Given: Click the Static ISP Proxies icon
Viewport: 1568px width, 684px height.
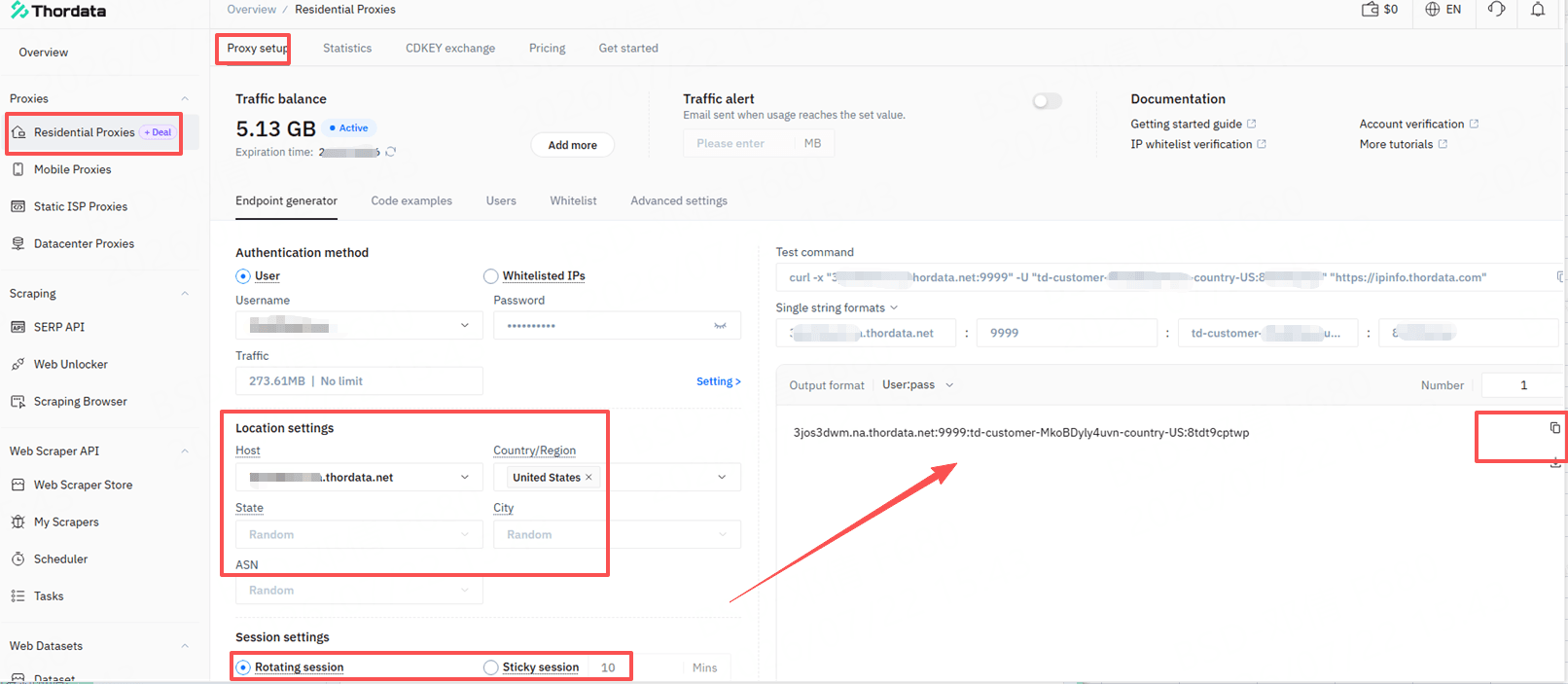Looking at the screenshot, I should coord(18,206).
